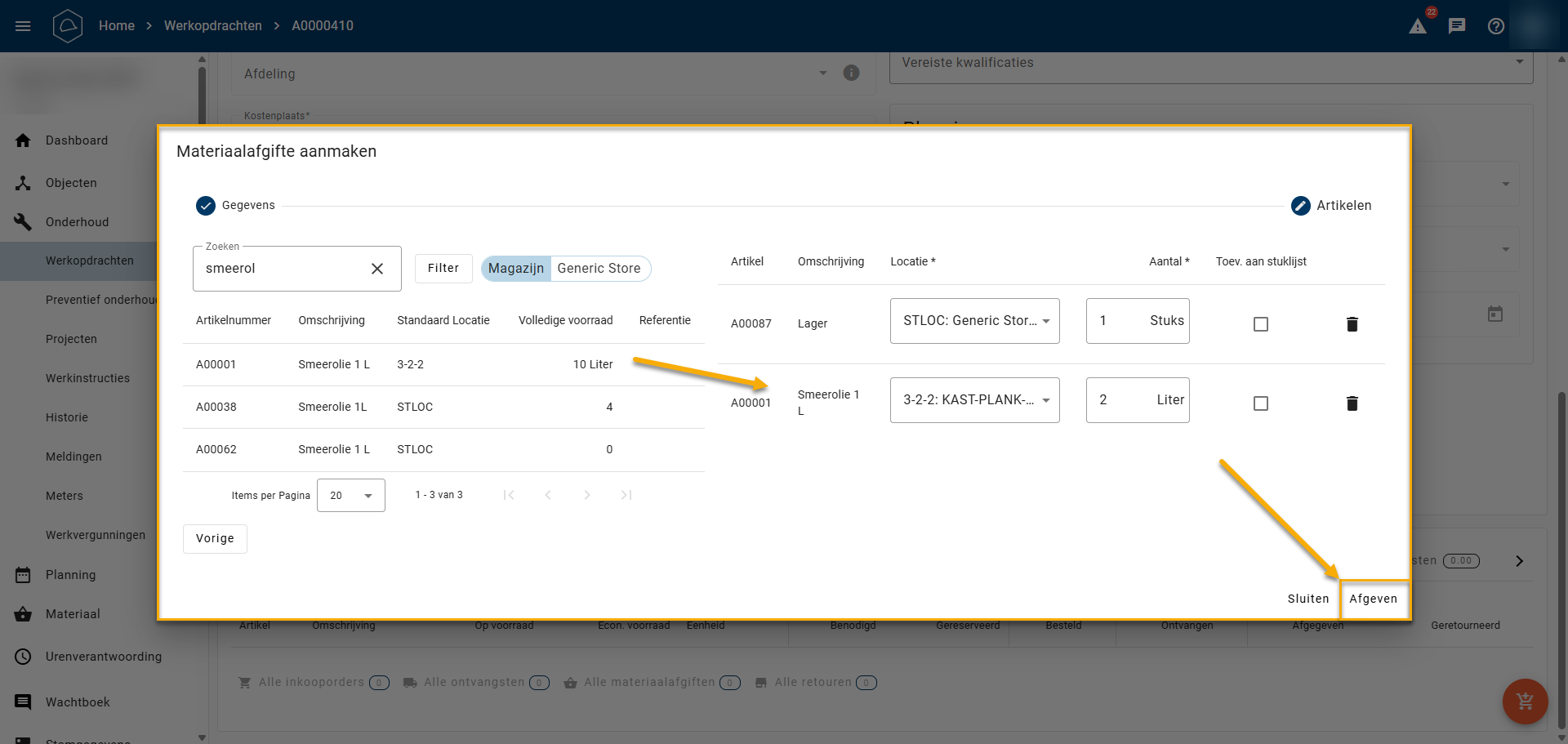This screenshot has height=744, width=1568.
Task: Check stuklijst box for Smeerolie 1 L
Action: 1261,403
